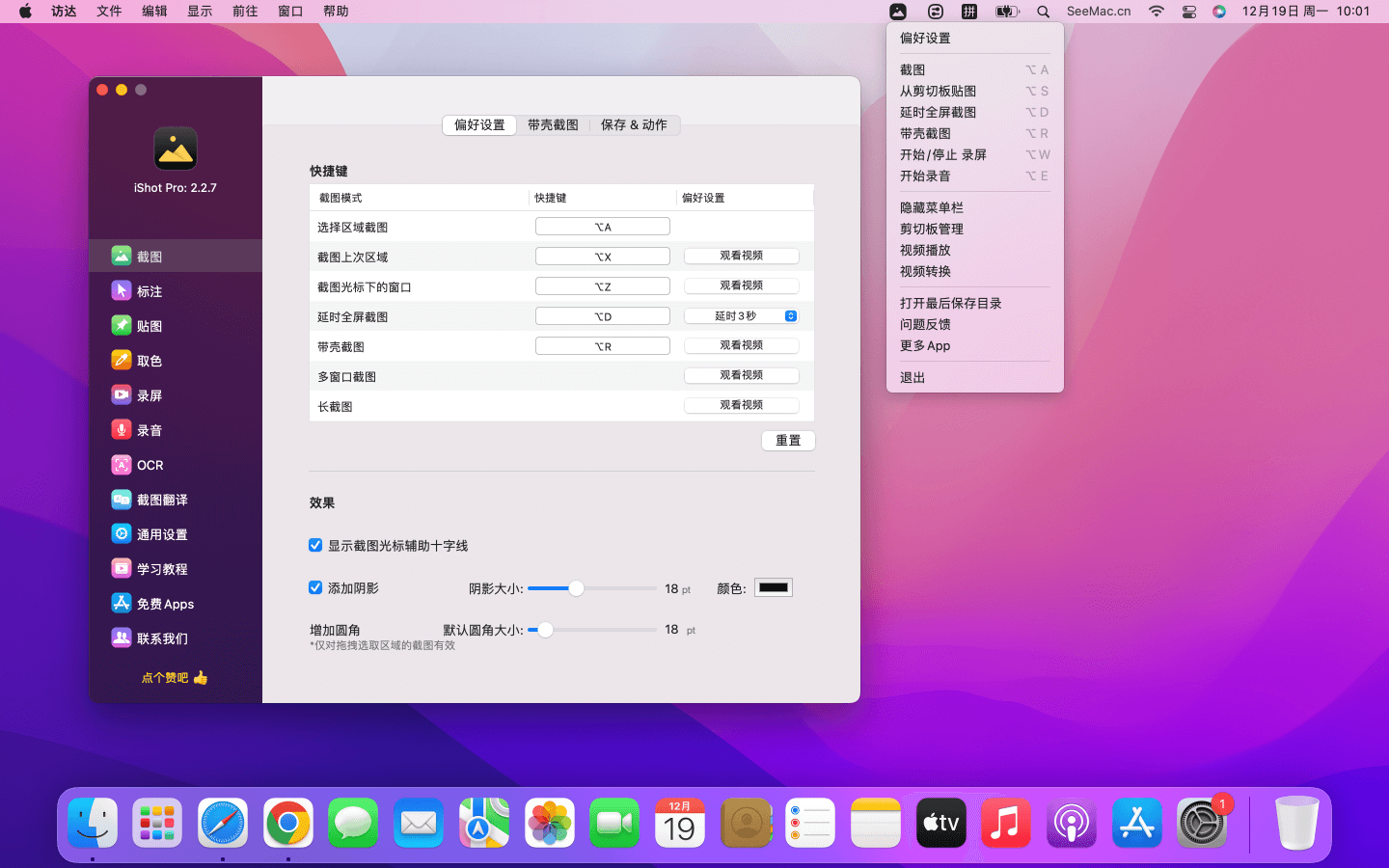Open the Wi-Fi status icon
This screenshot has height=868, width=1389.
click(x=1156, y=12)
